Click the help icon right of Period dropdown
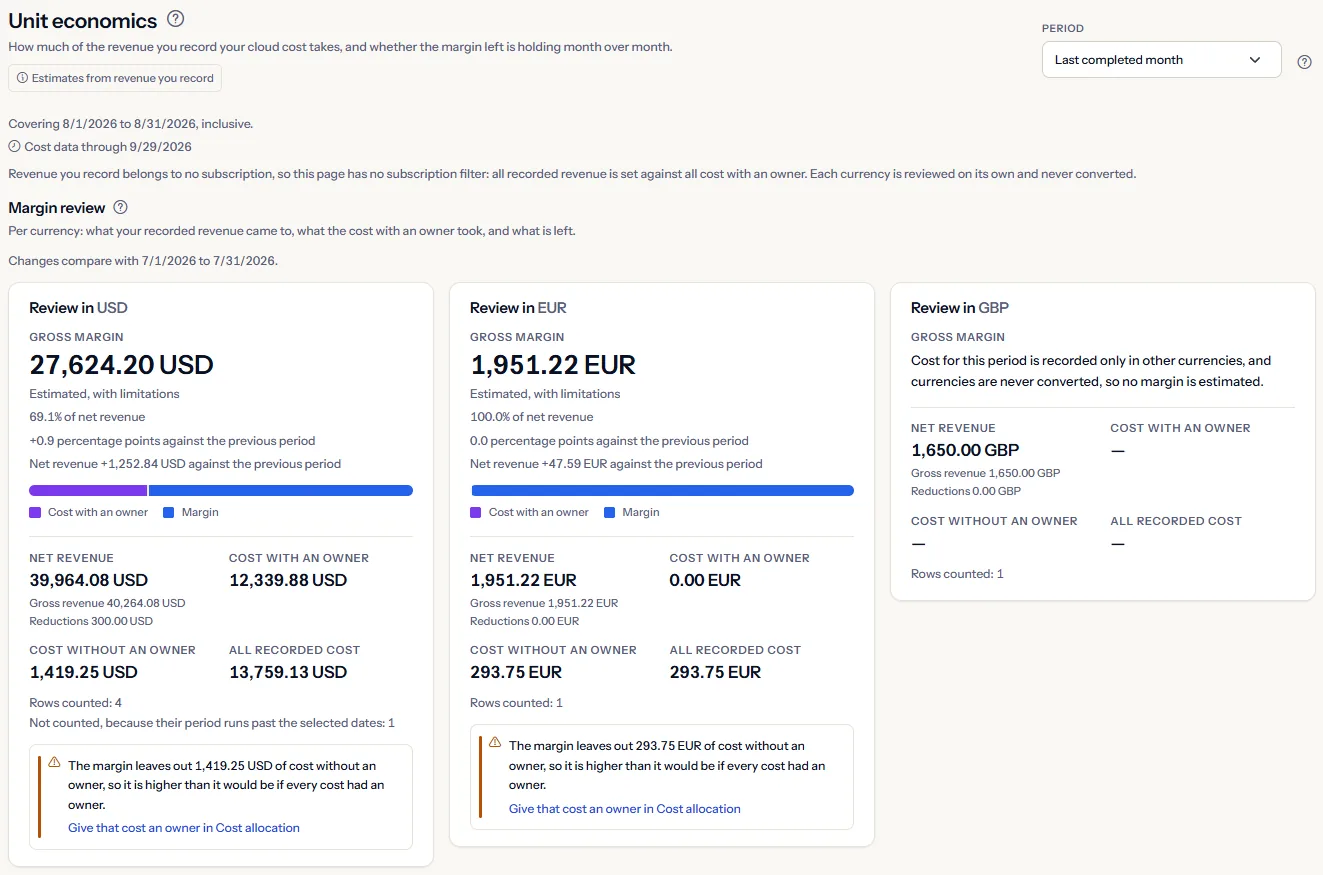The image size is (1323, 875). 1304,62
